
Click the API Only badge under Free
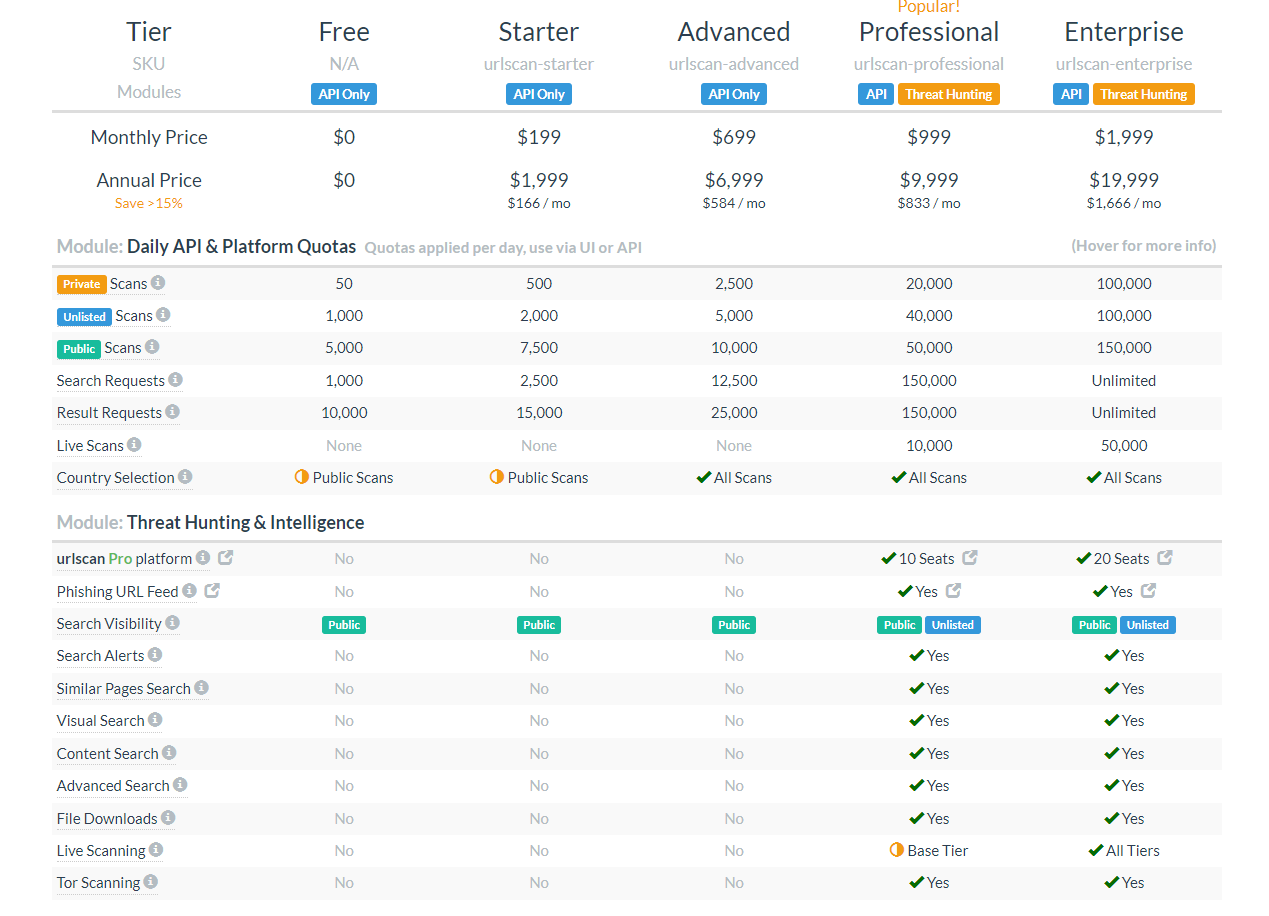tap(344, 94)
